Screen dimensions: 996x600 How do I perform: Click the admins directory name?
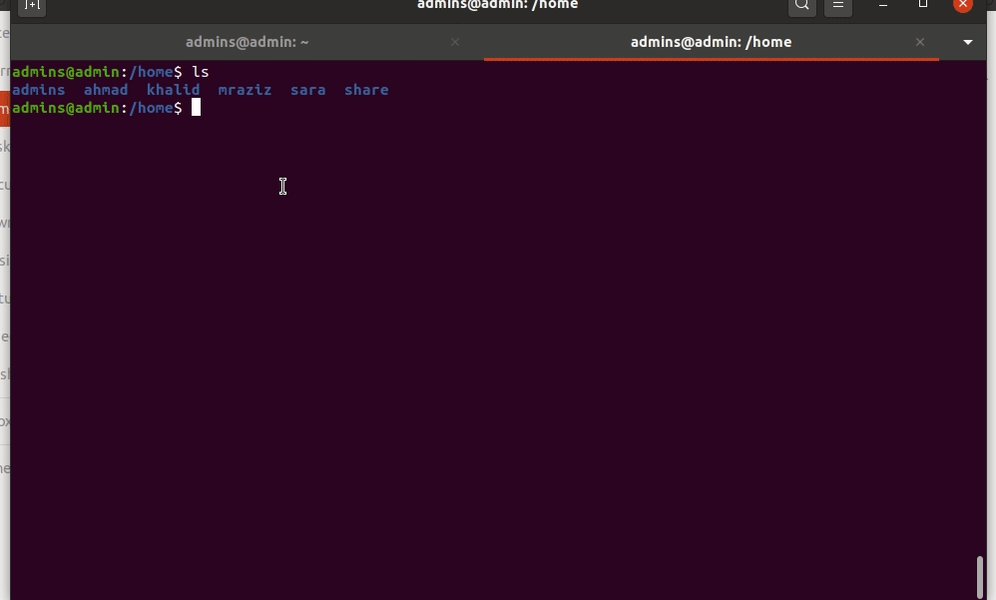[39, 90]
